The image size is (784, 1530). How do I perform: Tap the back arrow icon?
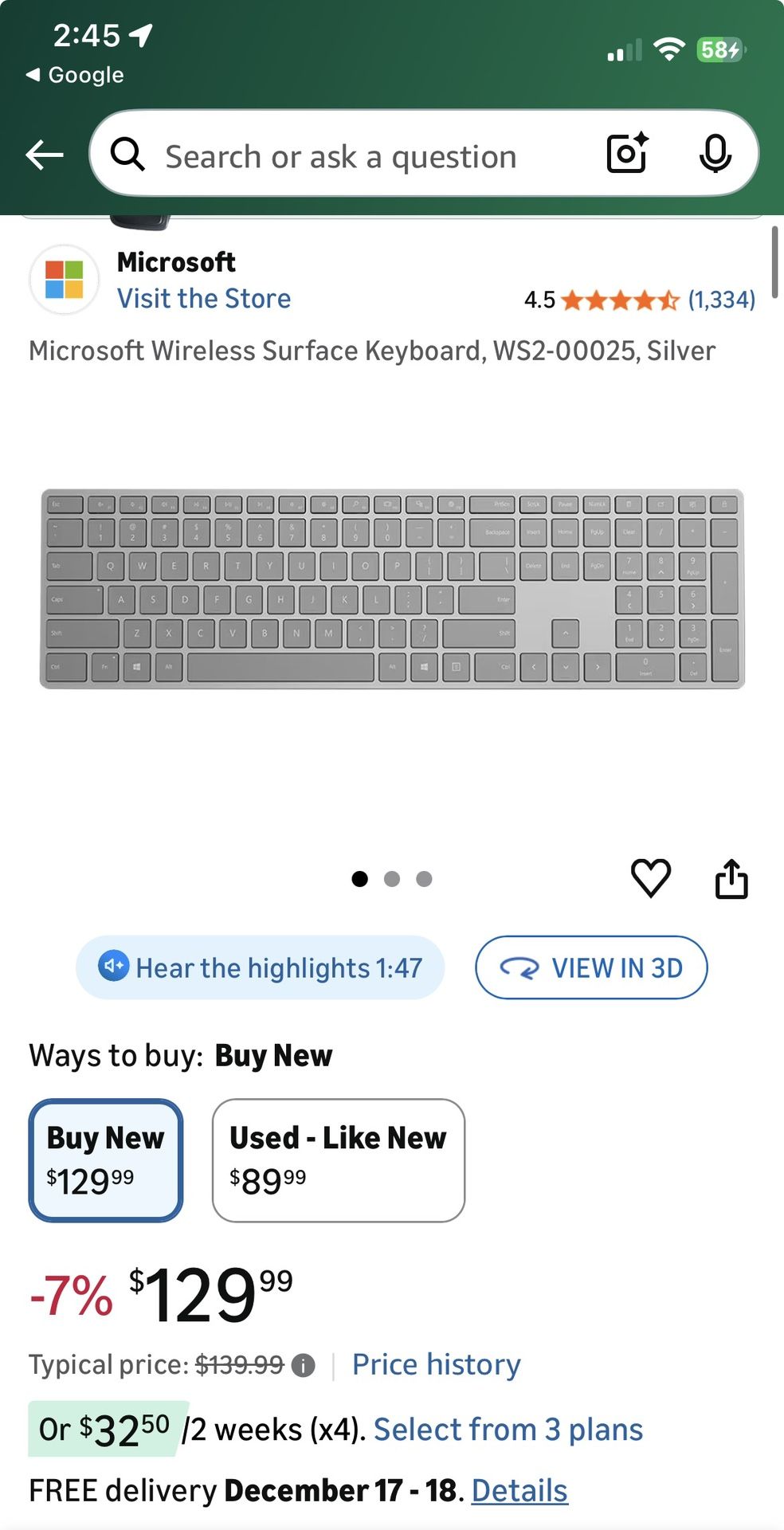pos(45,155)
